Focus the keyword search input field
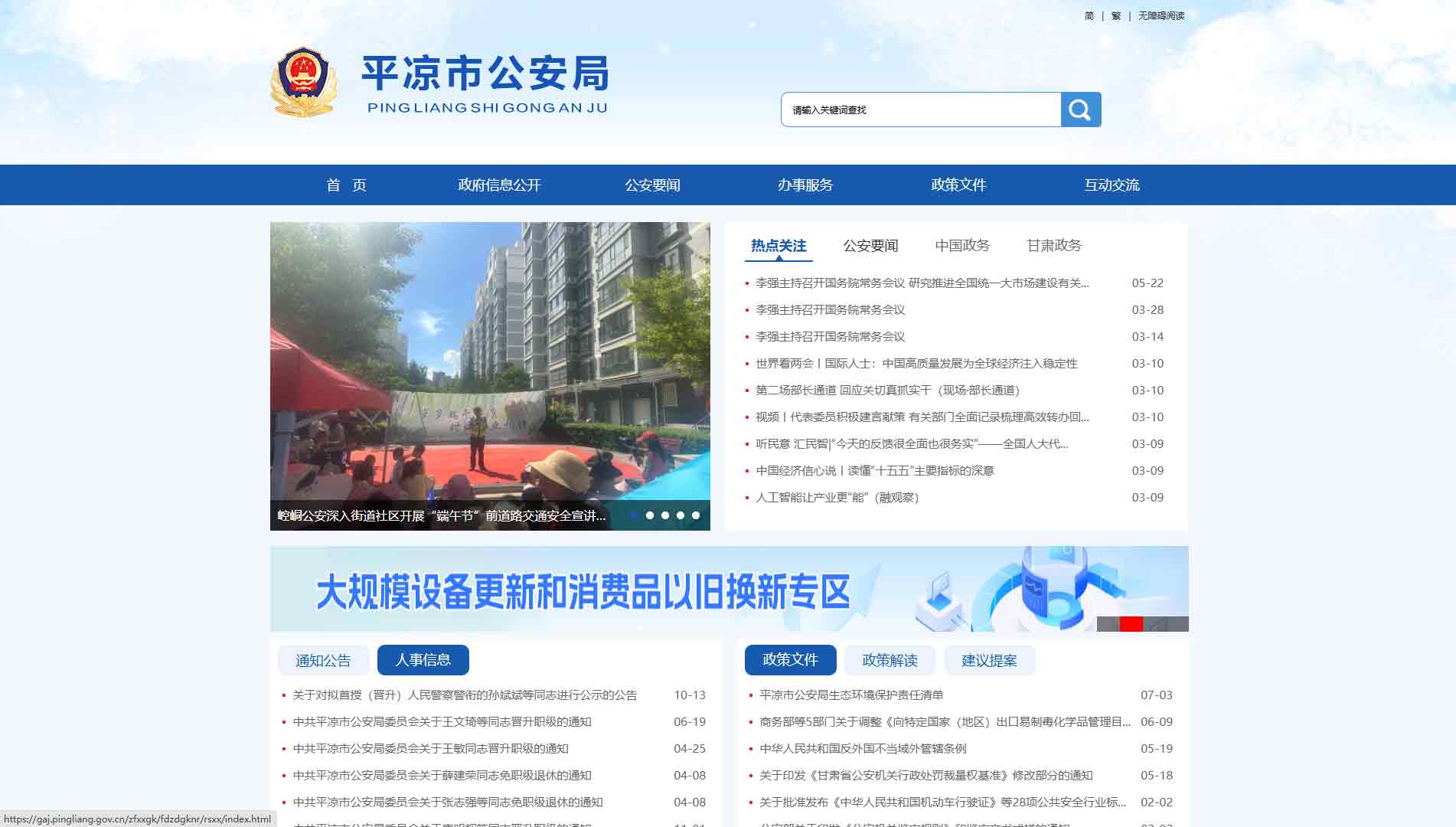The image size is (1456, 827). (921, 110)
